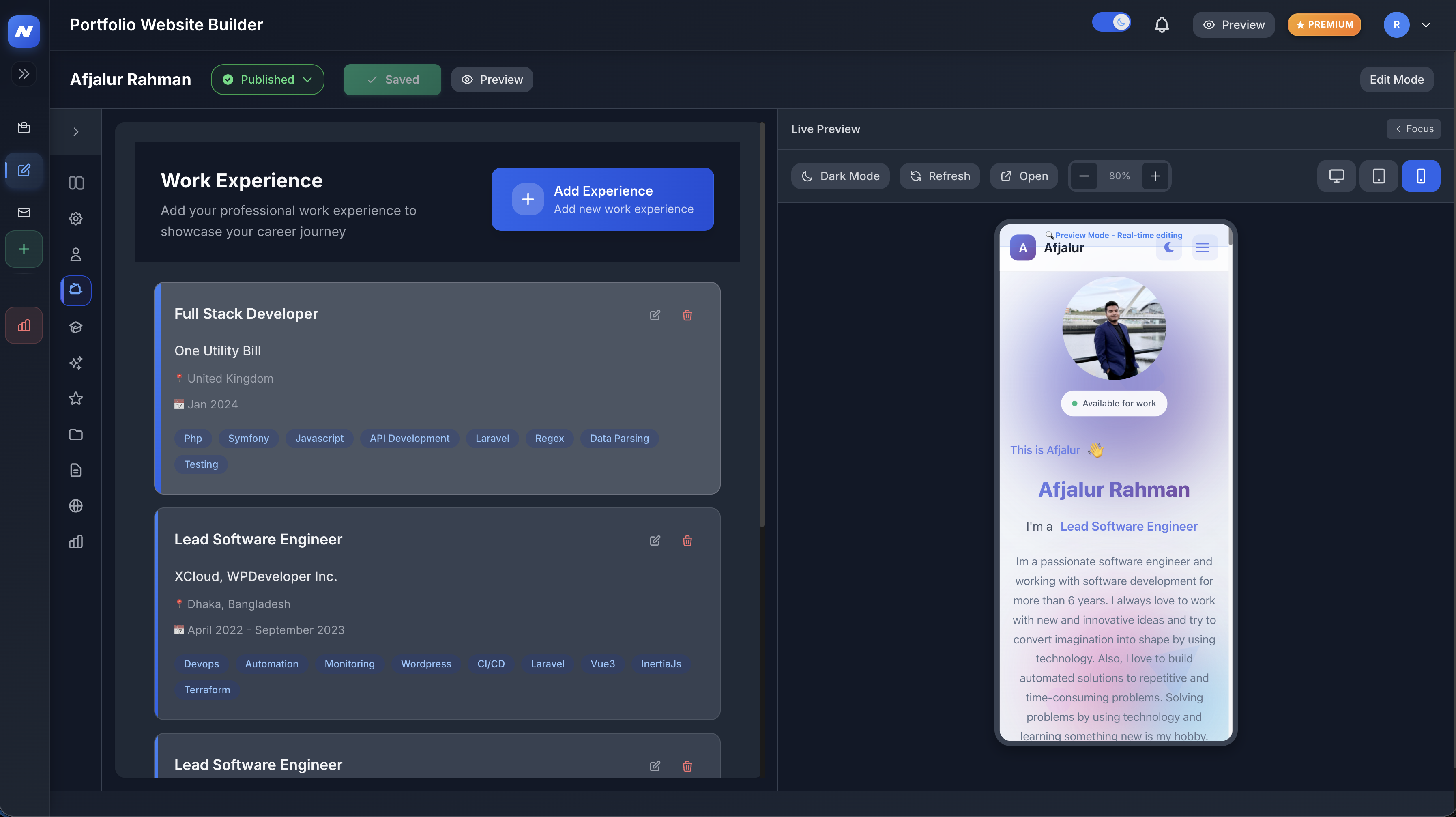Screen dimensions: 1456x817
Task: Decrease preview zoom below 80%
Action: [1084, 176]
